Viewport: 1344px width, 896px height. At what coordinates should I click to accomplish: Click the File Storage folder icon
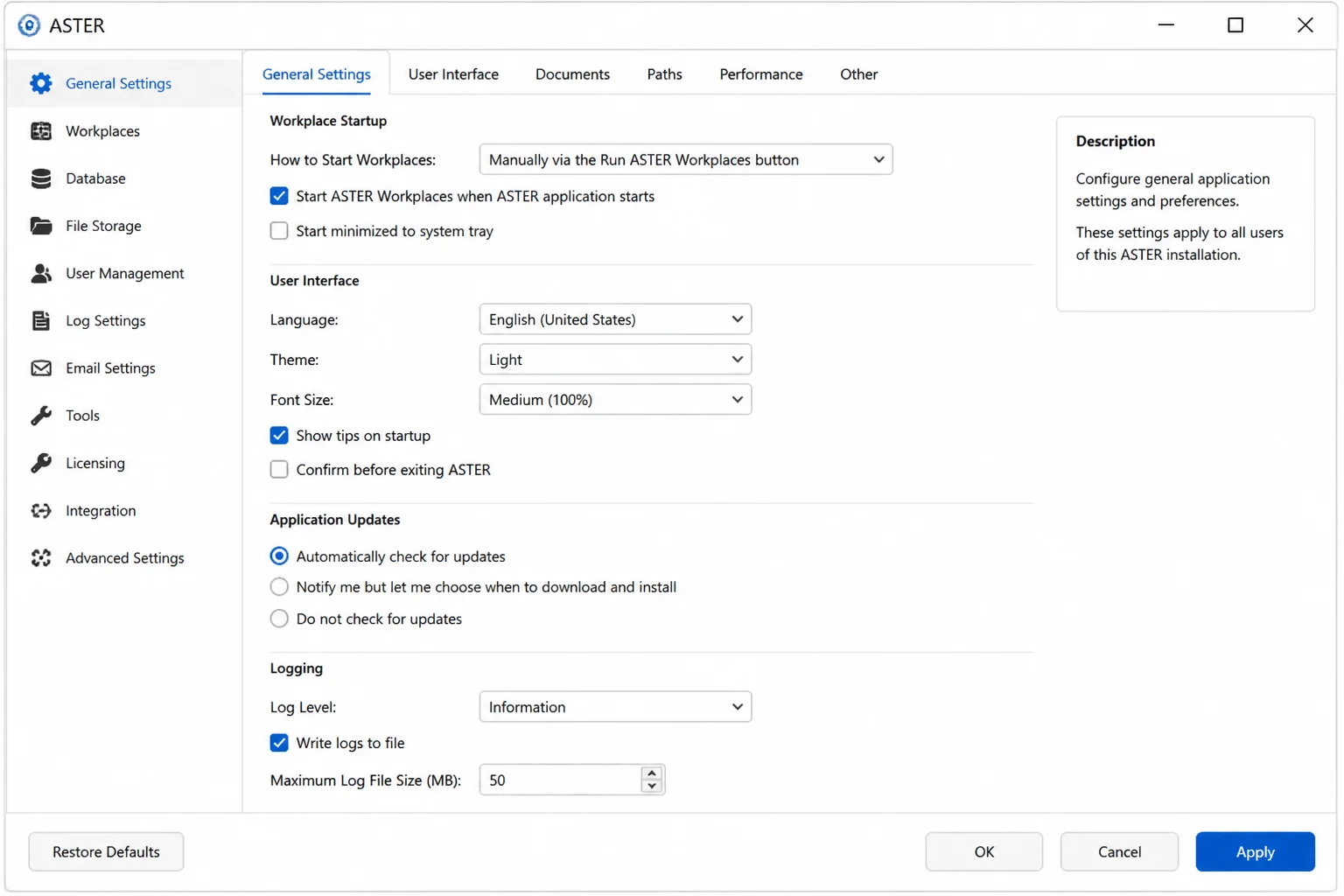(41, 226)
